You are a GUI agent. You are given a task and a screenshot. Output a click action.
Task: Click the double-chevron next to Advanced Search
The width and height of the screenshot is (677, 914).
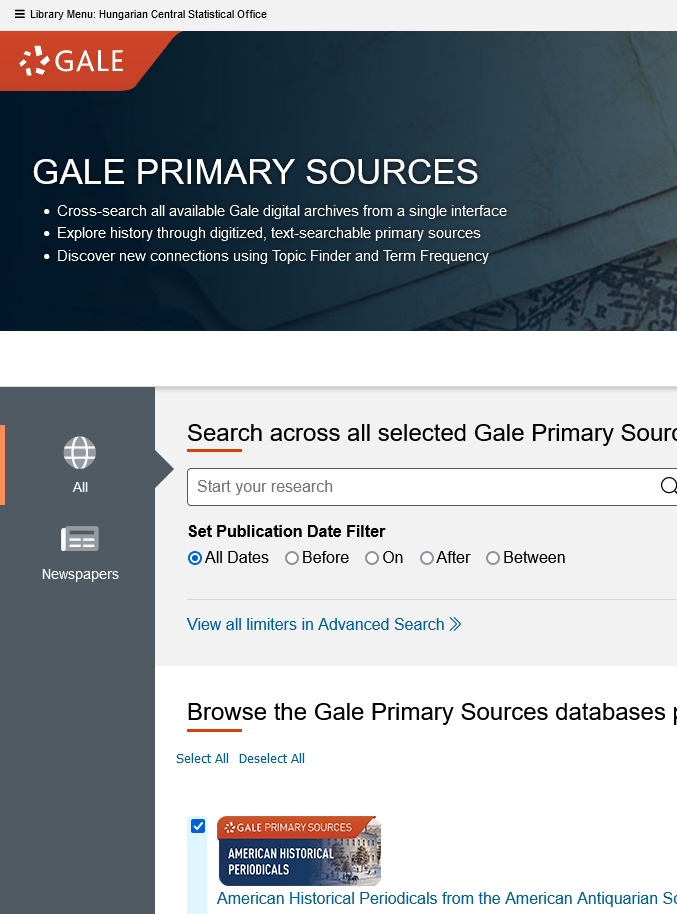457,624
